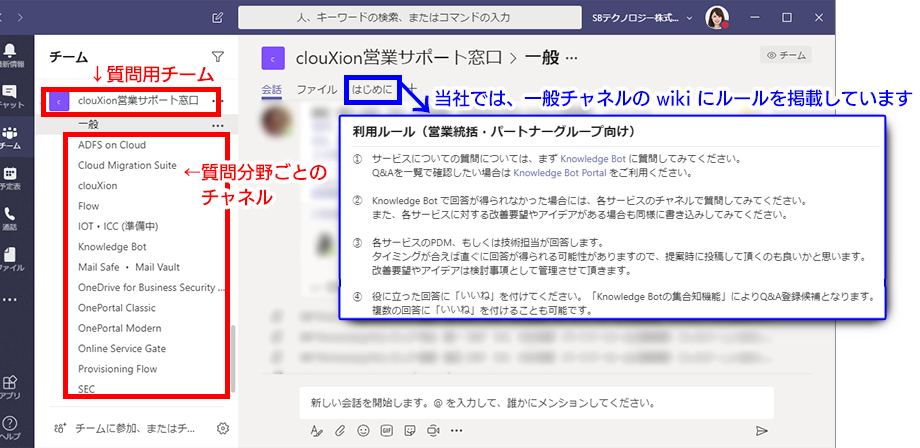Open the Mail Safe・Mail Vault channel
920x448 pixels.
[x=128, y=267]
